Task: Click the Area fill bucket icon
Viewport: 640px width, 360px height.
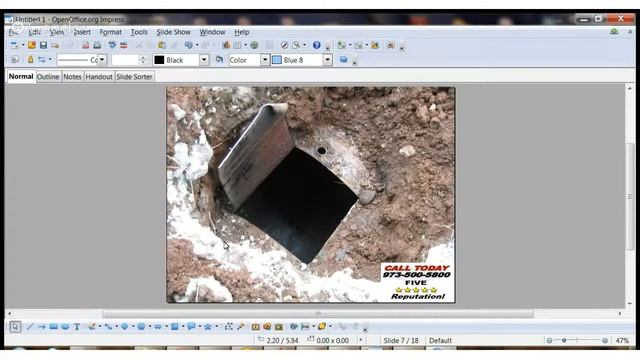Action: click(219, 60)
